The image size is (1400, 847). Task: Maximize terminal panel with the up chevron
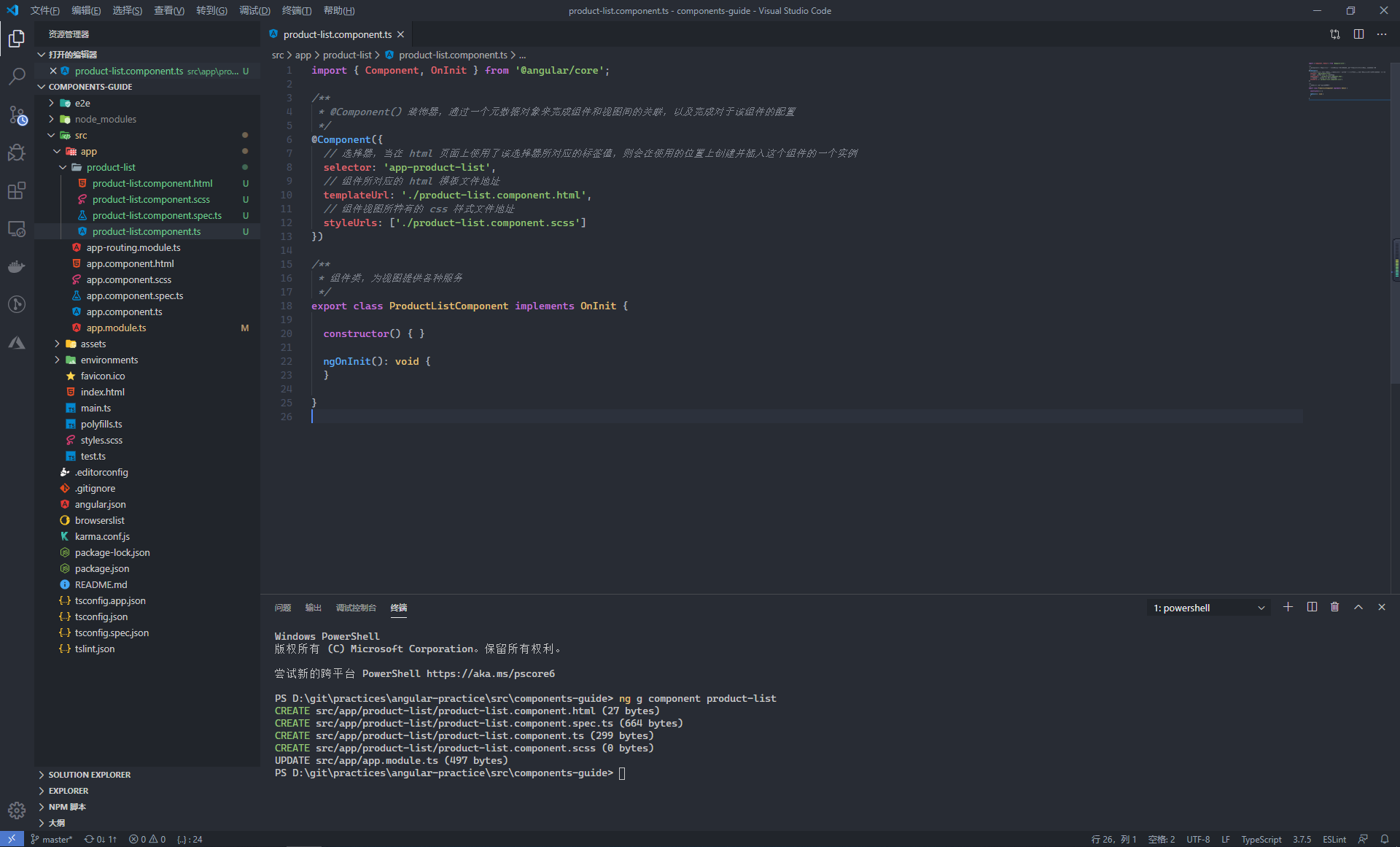pyautogui.click(x=1358, y=607)
